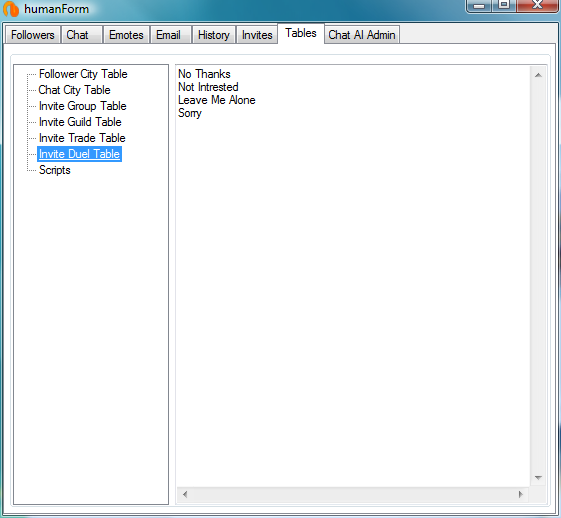Go to the Email tab
This screenshot has width=561, height=518.
(171, 35)
